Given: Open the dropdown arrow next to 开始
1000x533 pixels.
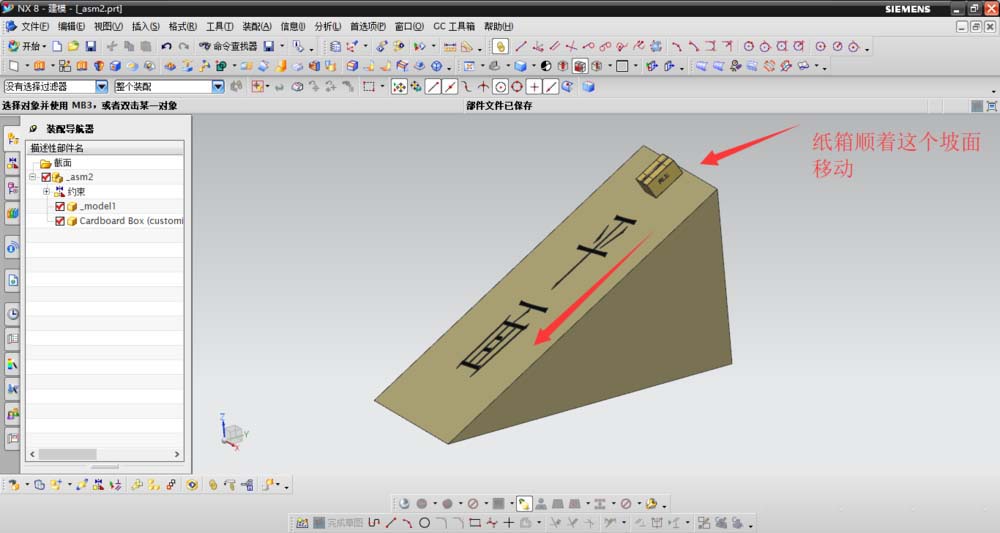Looking at the screenshot, I should 44,47.
